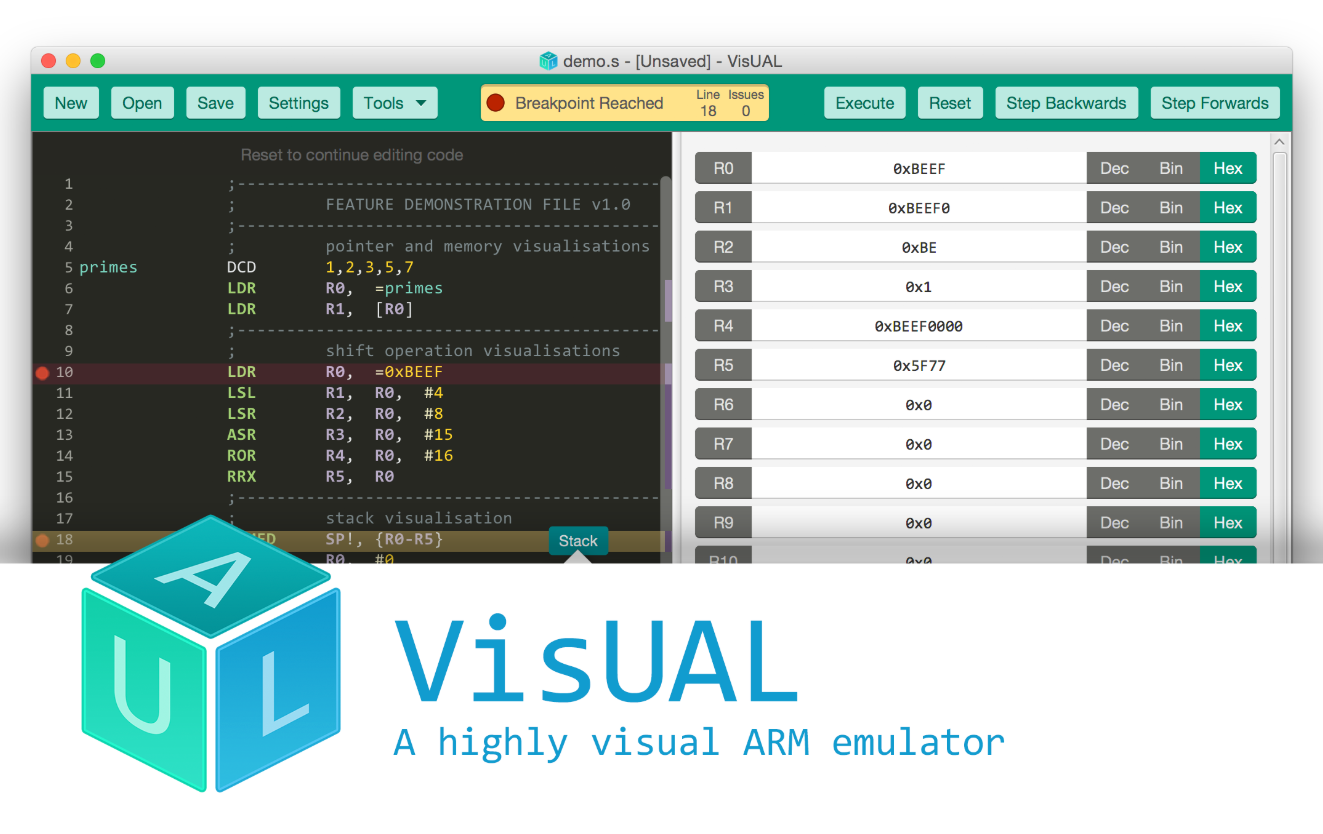Display R7 in decimal
The width and height of the screenshot is (1323, 834).
(x=1115, y=444)
